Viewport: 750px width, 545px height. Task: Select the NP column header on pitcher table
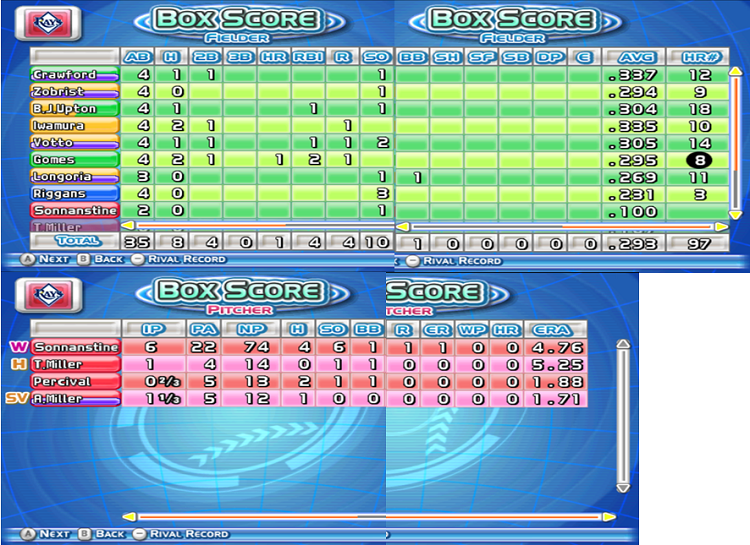coord(252,329)
